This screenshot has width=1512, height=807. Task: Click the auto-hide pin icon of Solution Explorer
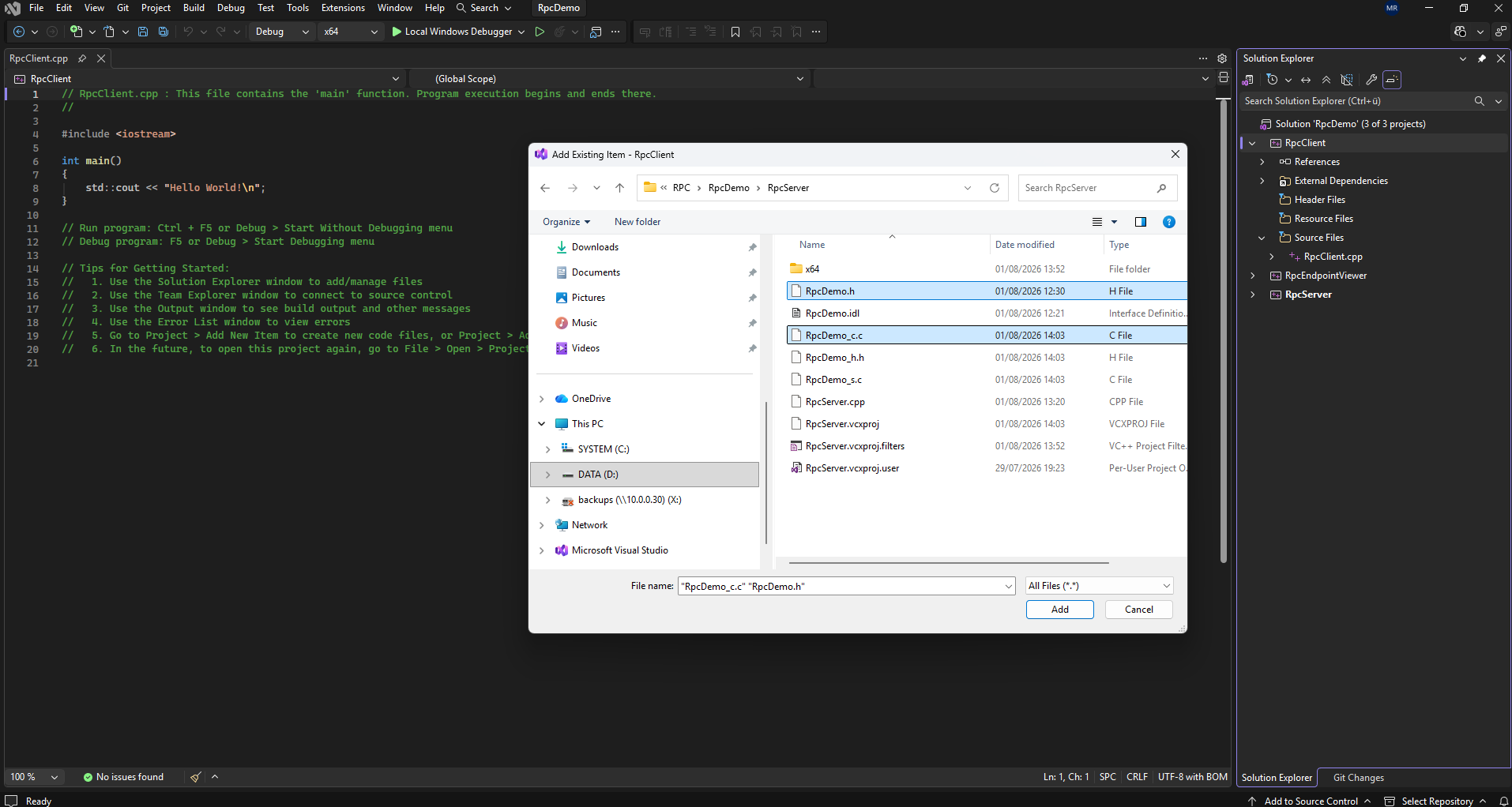pos(1482,58)
